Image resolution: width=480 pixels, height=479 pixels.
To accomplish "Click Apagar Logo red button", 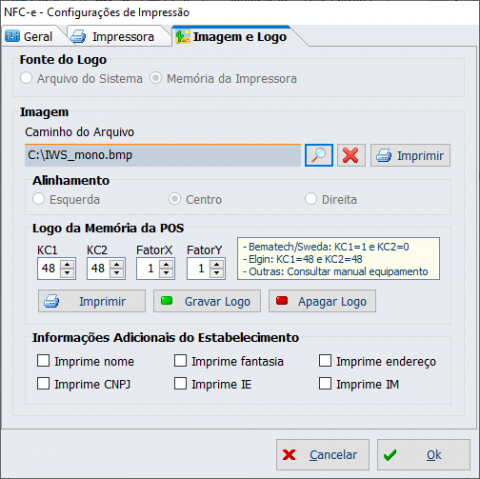I will pyautogui.click(x=322, y=301).
